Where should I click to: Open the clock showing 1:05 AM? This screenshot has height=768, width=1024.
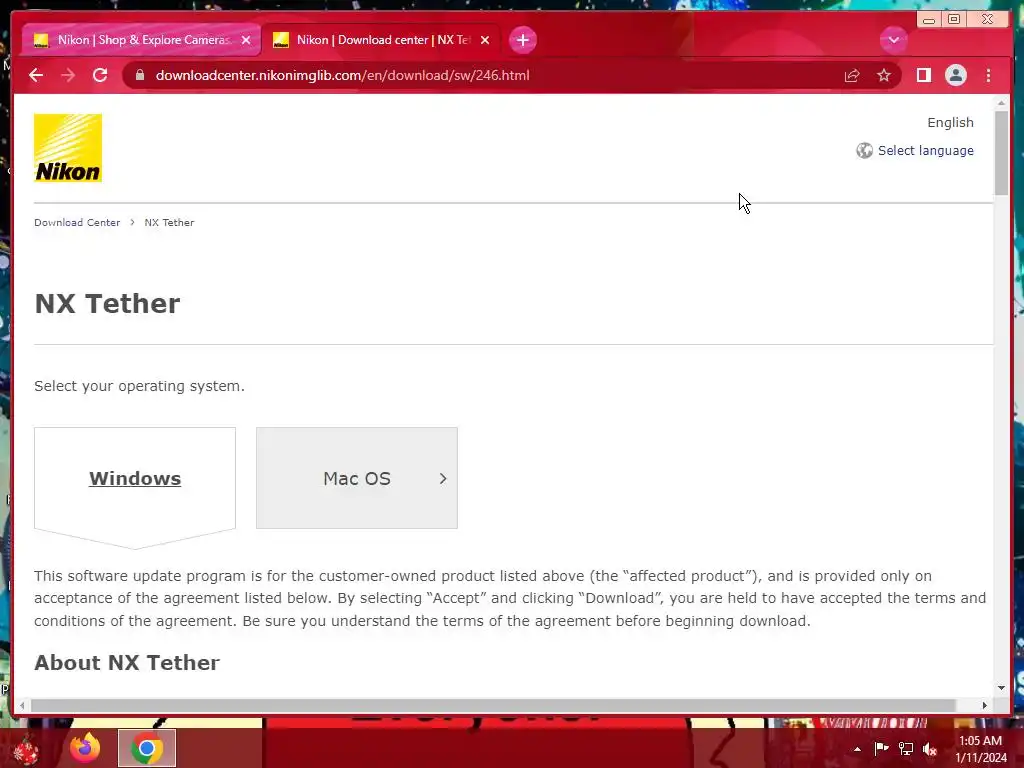(x=980, y=749)
